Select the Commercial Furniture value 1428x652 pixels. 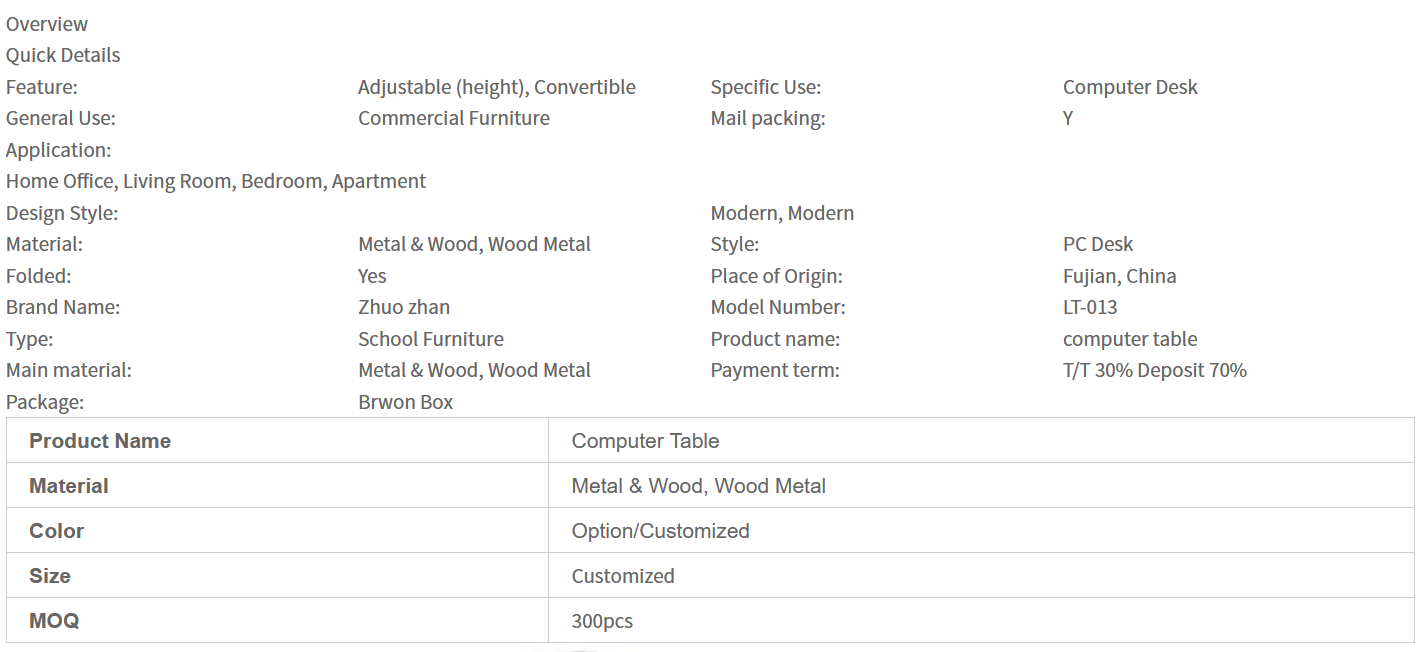click(x=454, y=118)
